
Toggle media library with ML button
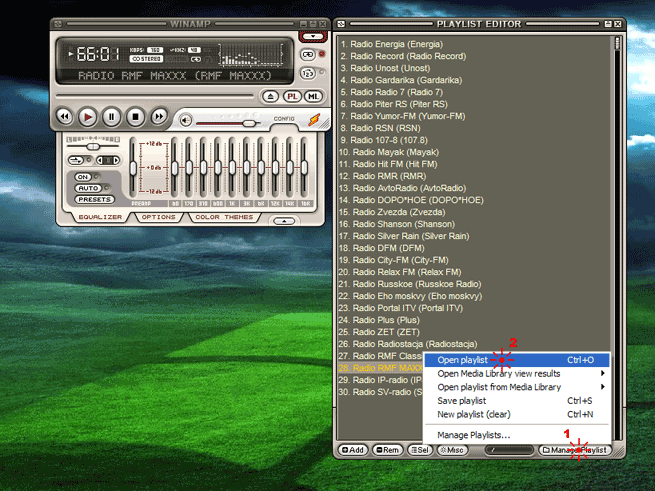313,97
